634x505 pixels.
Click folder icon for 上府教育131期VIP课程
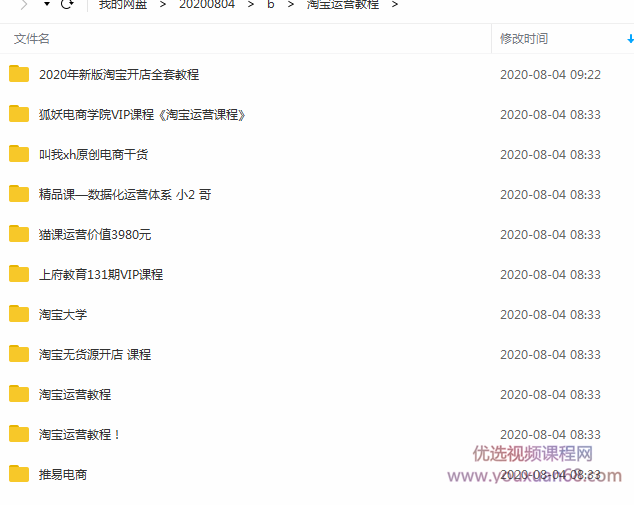click(19, 274)
